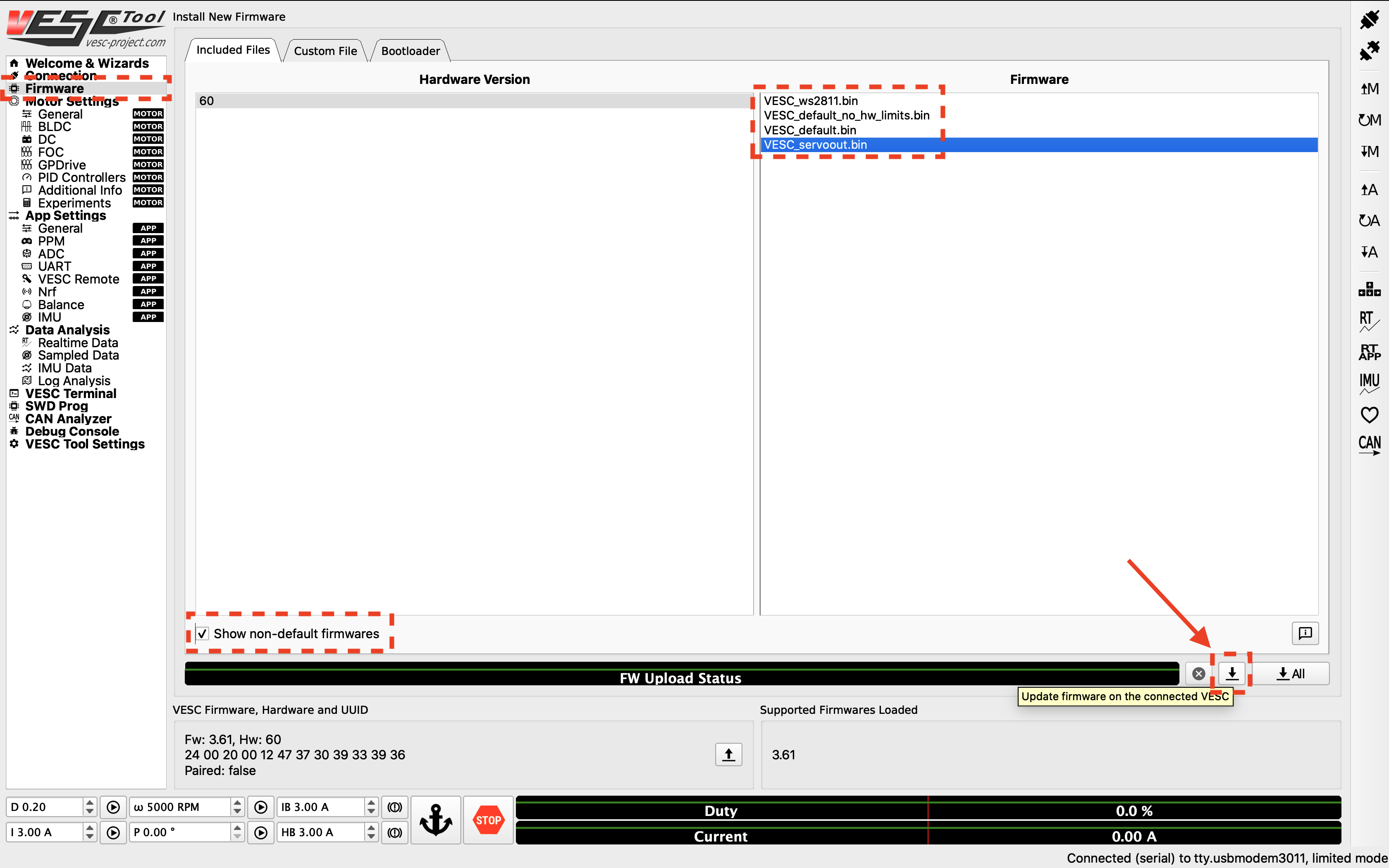
Task: Click the HB 3.00 A input field
Action: 321,832
